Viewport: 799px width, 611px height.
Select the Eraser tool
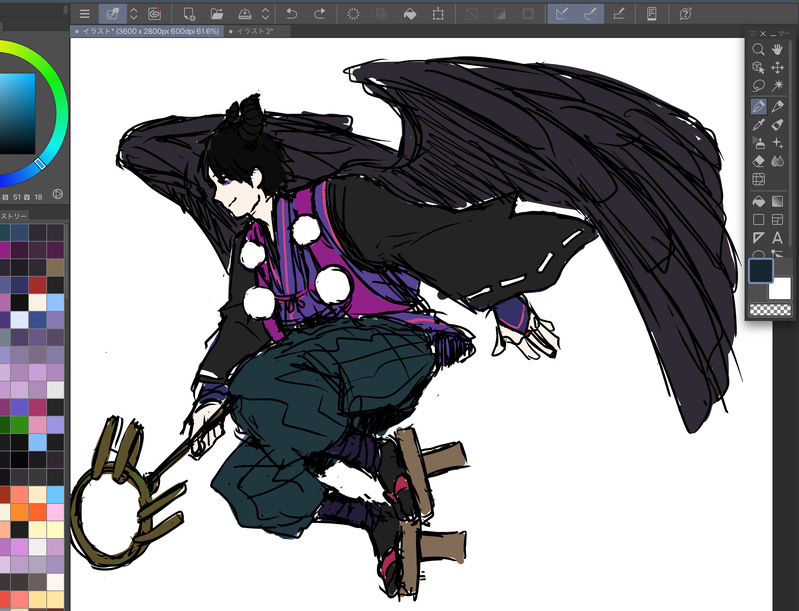click(758, 162)
